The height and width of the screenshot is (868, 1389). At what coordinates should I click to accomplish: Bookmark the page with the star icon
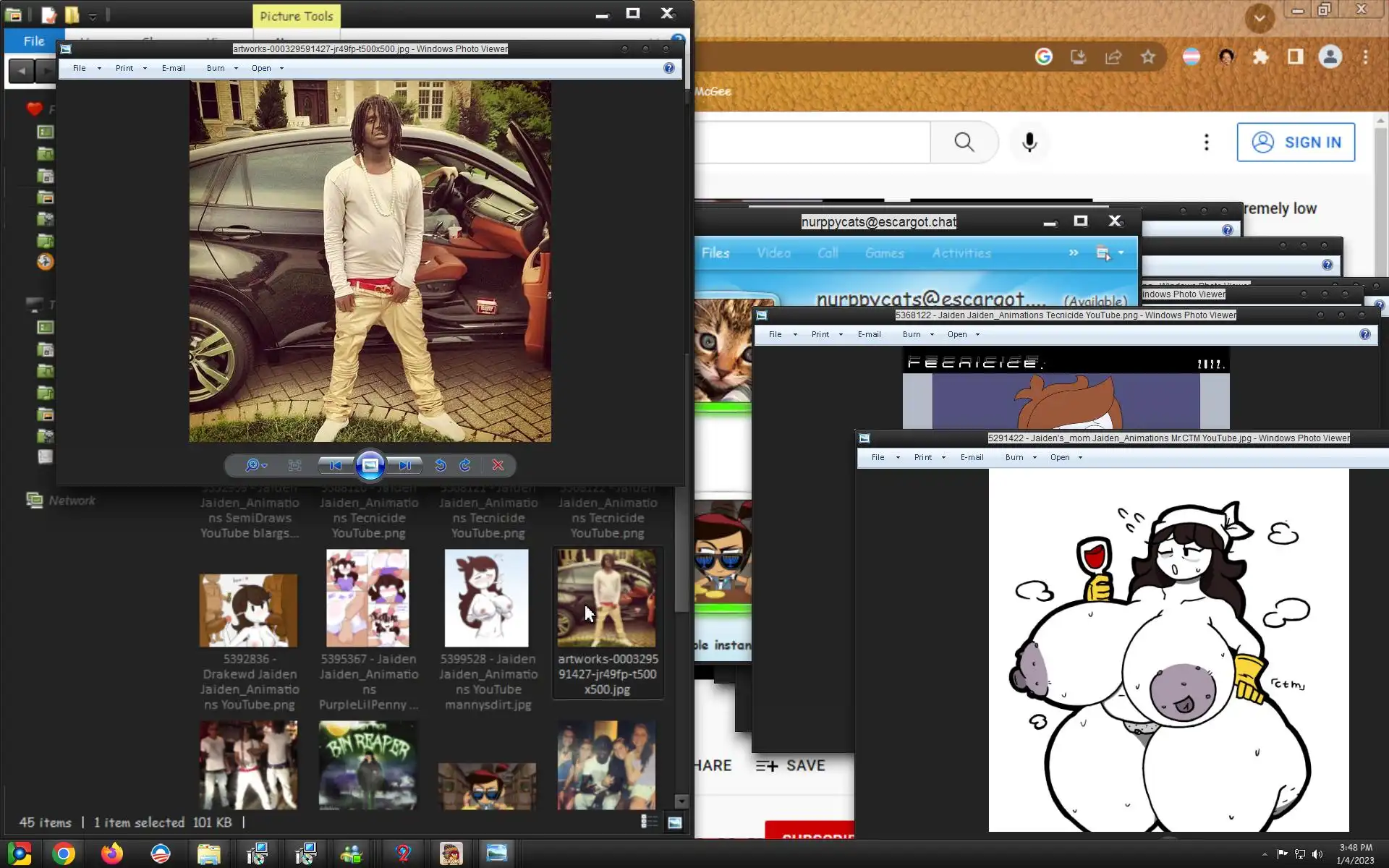(1148, 57)
